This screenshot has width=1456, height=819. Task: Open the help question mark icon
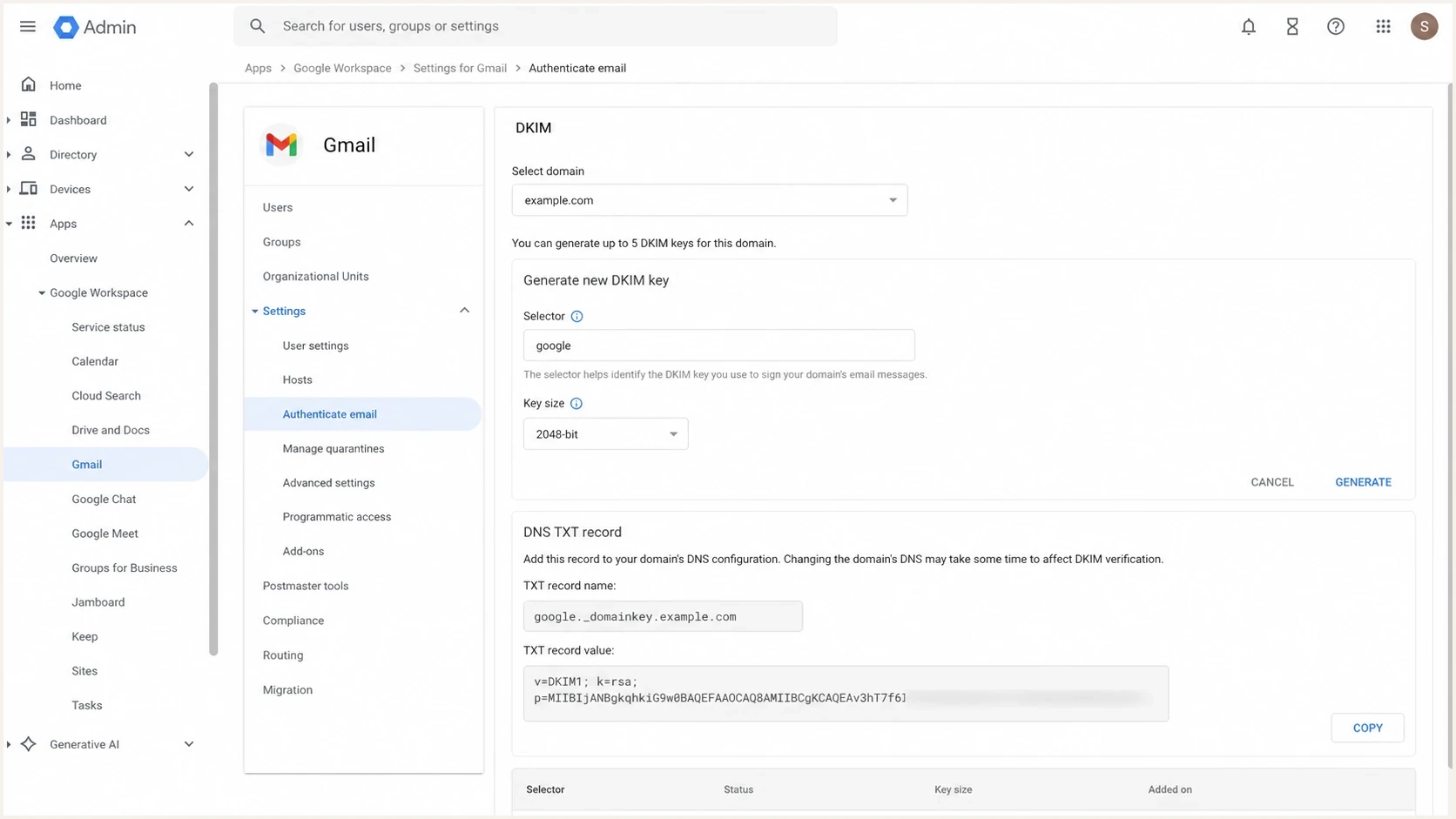point(1336,26)
